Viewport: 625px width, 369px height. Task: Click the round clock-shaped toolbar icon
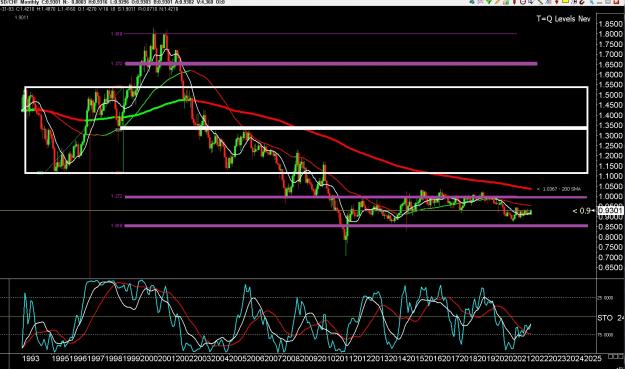click(x=523, y=2)
